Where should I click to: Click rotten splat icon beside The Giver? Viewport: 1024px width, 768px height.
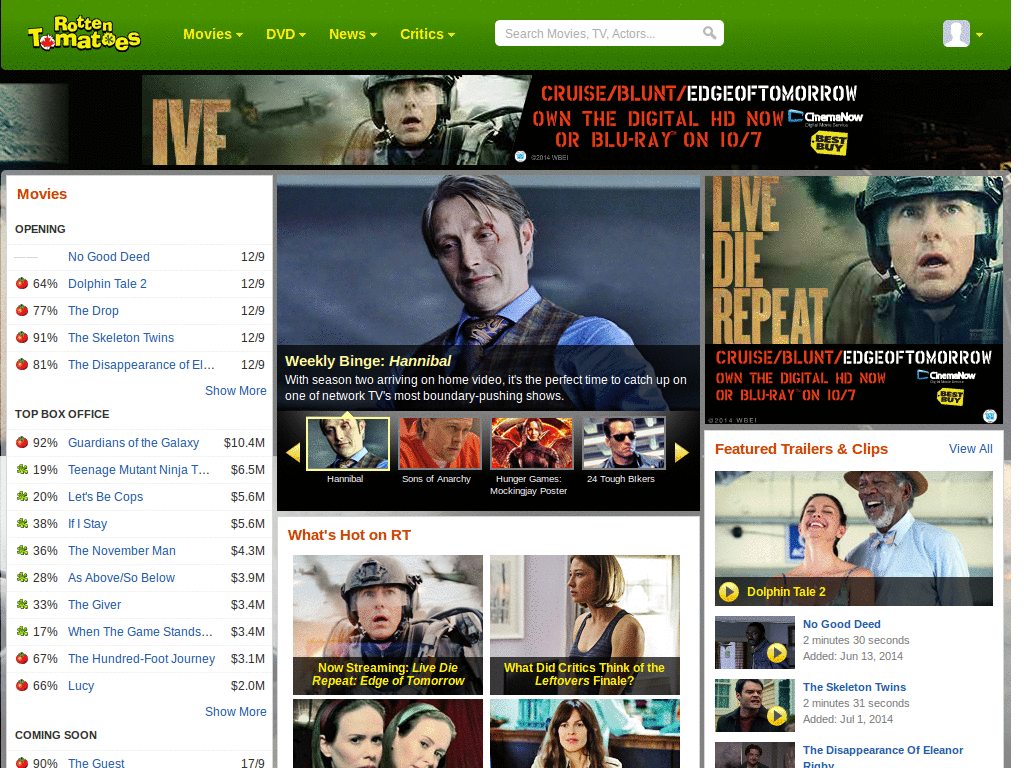point(22,604)
